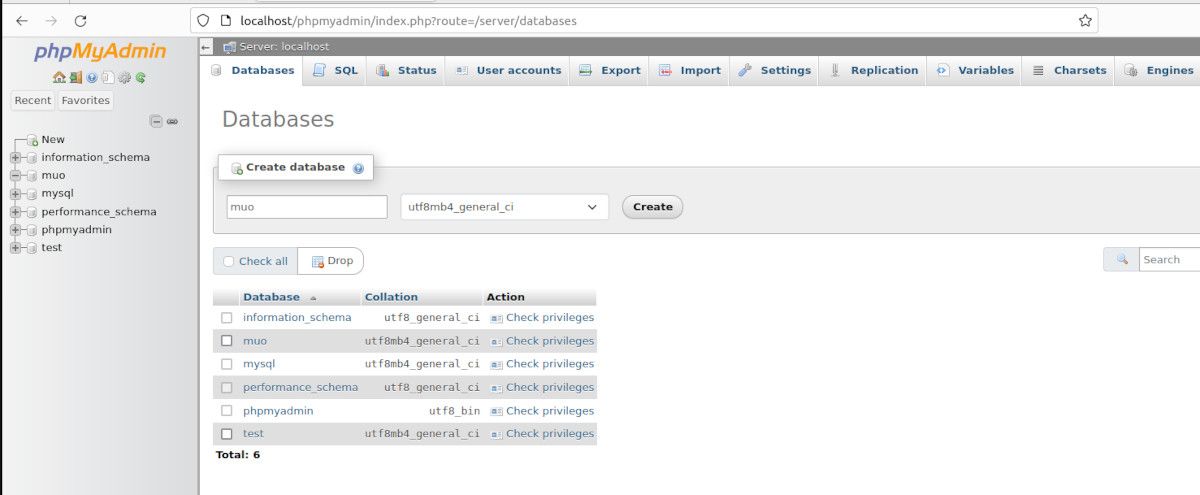This screenshot has width=1200, height=495.
Task: Click the search magnifier icon
Action: point(1122,259)
